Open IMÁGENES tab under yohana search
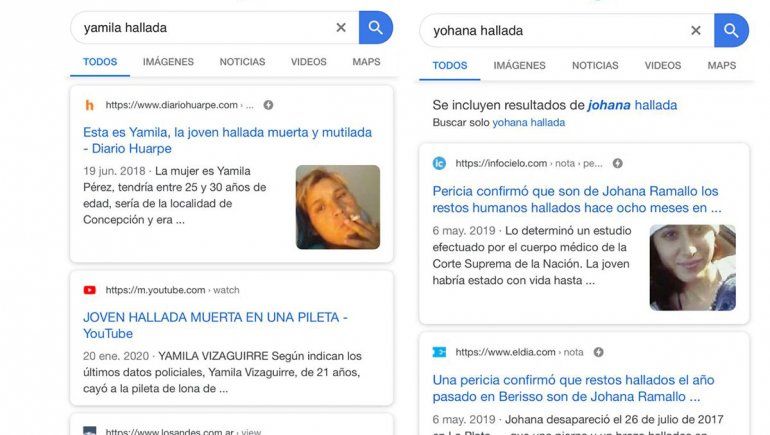The image size is (770, 435). (x=519, y=65)
